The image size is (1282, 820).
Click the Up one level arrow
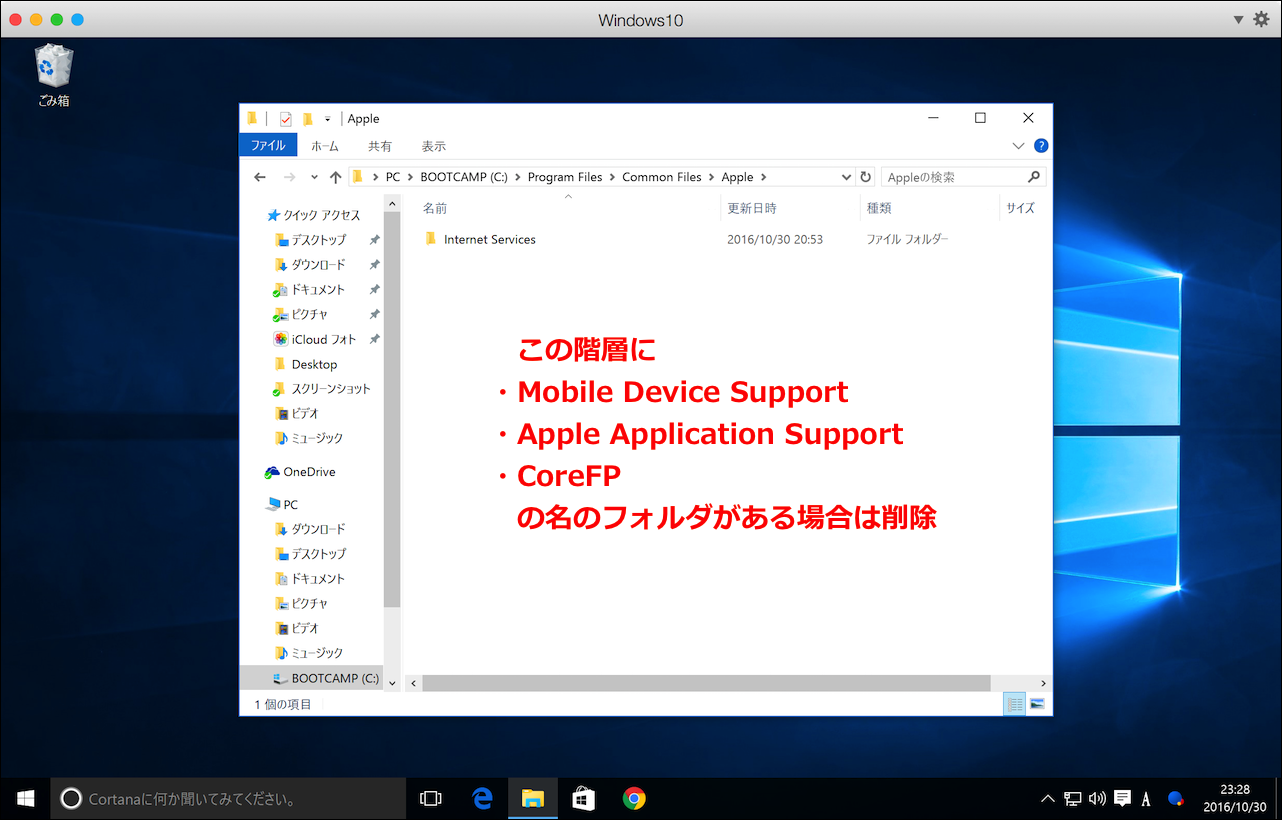click(x=335, y=177)
